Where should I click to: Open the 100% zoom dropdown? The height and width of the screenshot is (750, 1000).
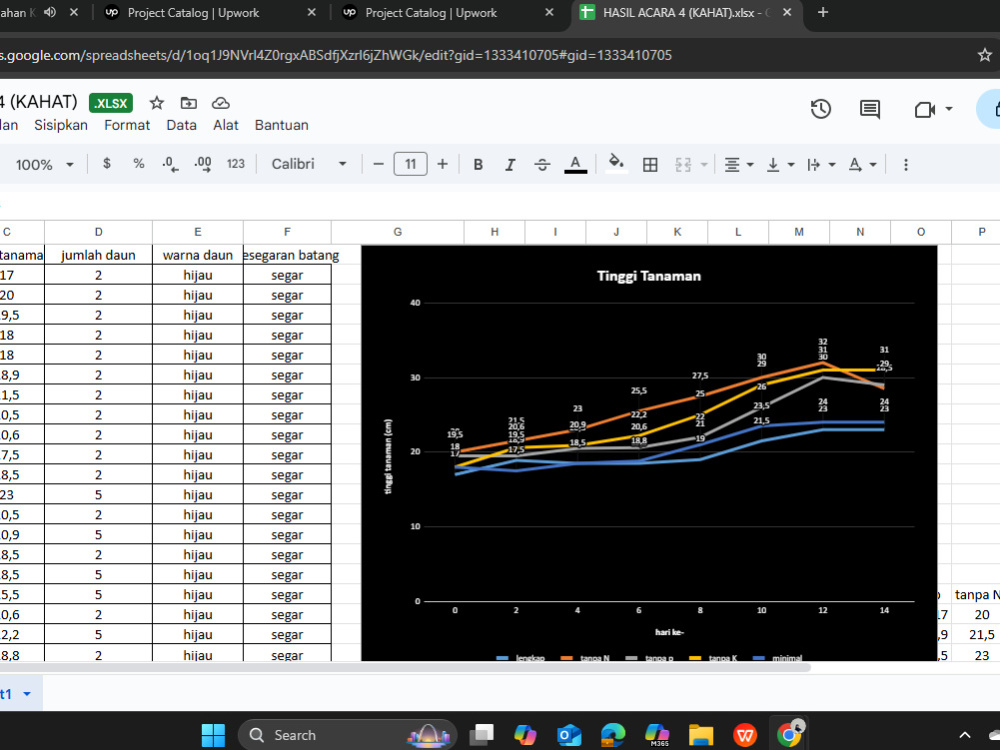pyautogui.click(x=44, y=165)
